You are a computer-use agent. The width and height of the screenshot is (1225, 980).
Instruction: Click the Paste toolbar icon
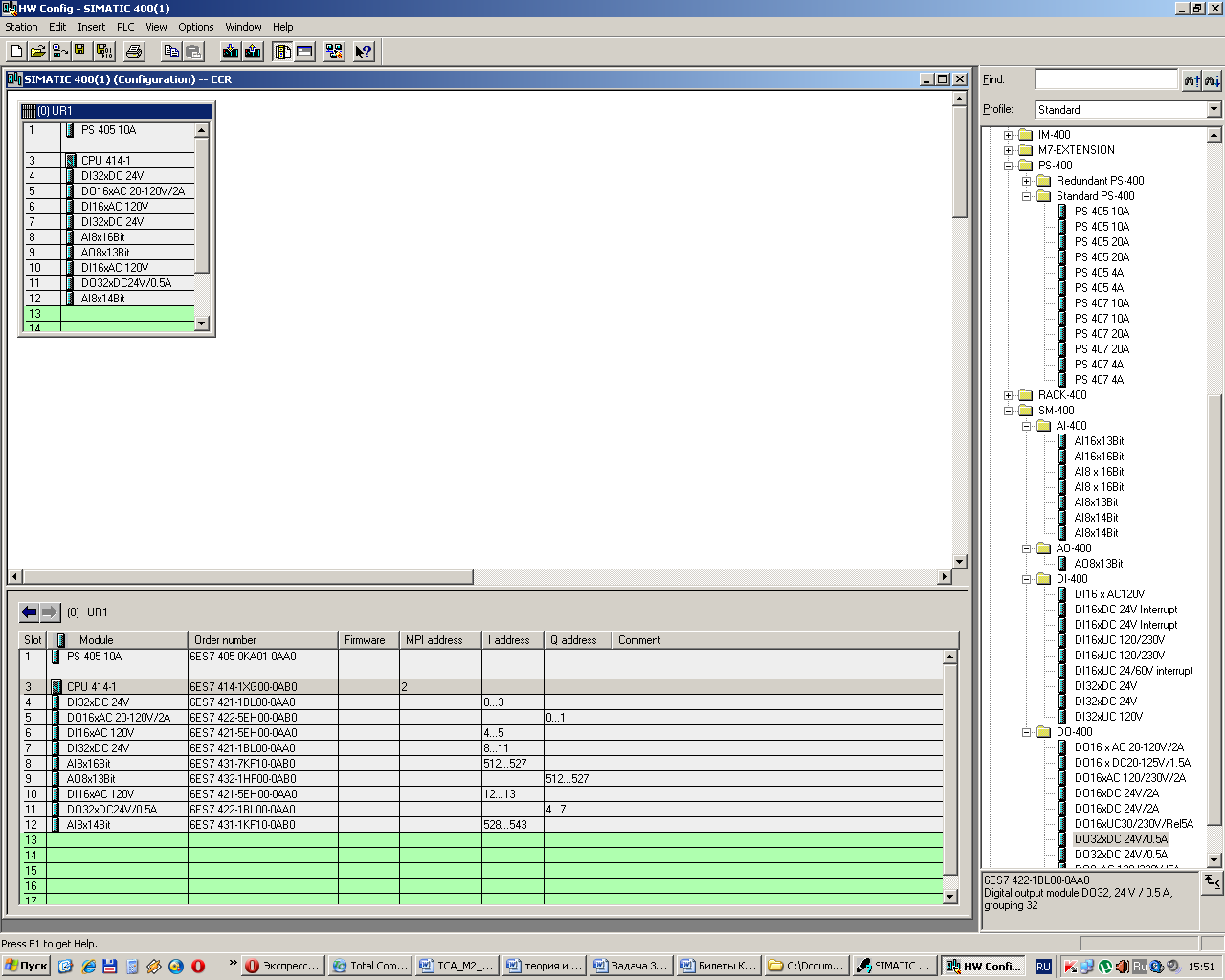click(193, 52)
